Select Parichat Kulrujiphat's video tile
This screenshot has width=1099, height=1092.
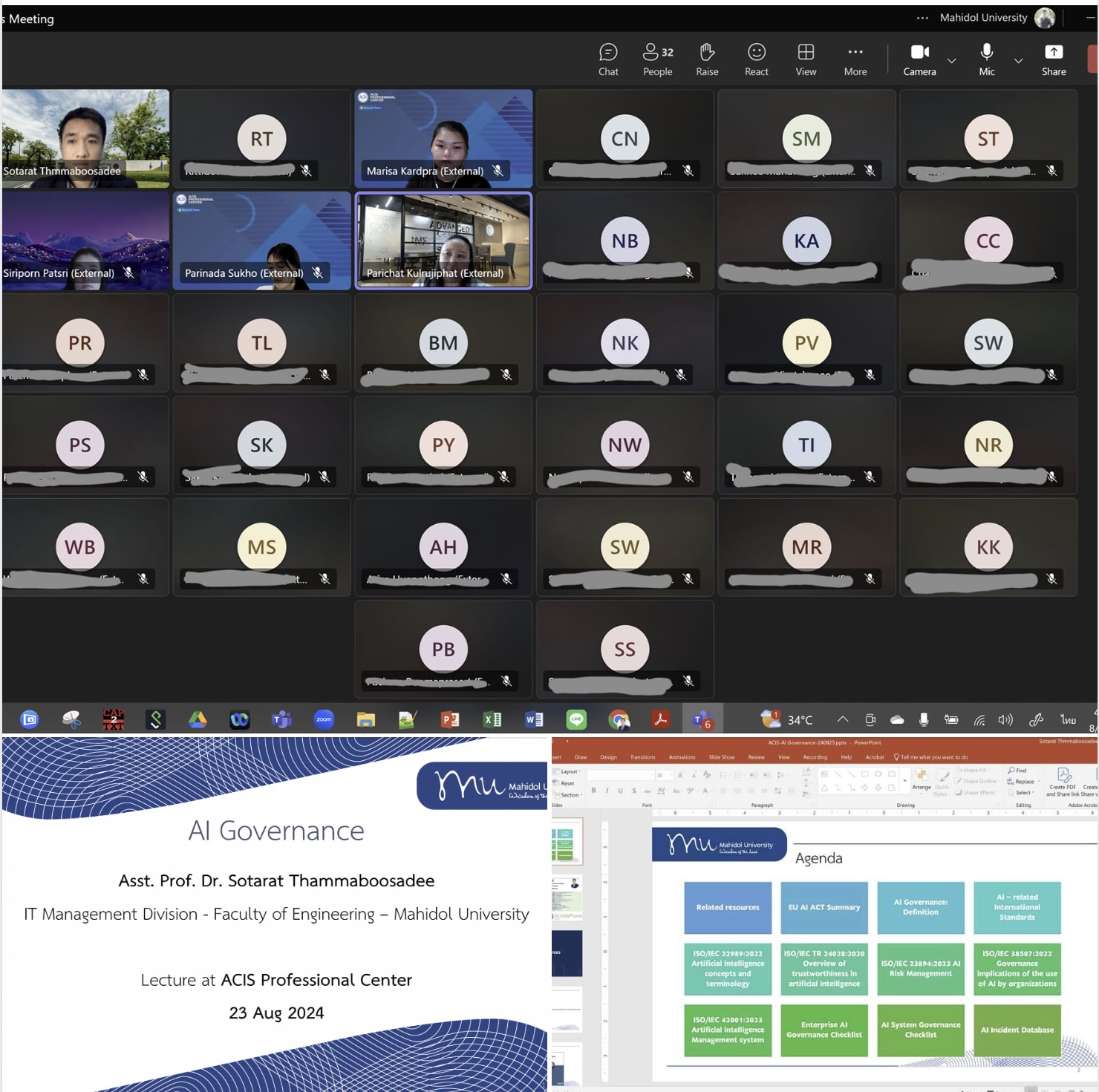[443, 241]
